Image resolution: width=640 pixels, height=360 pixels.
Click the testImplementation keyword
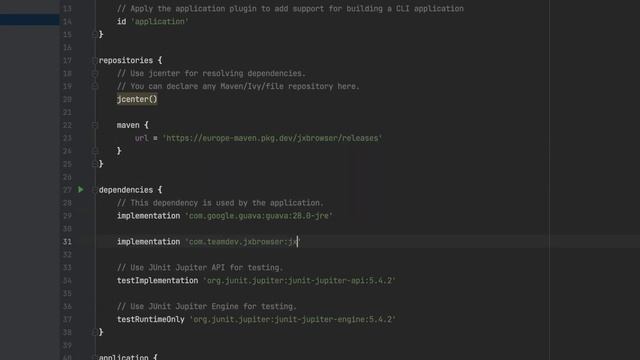click(158, 280)
